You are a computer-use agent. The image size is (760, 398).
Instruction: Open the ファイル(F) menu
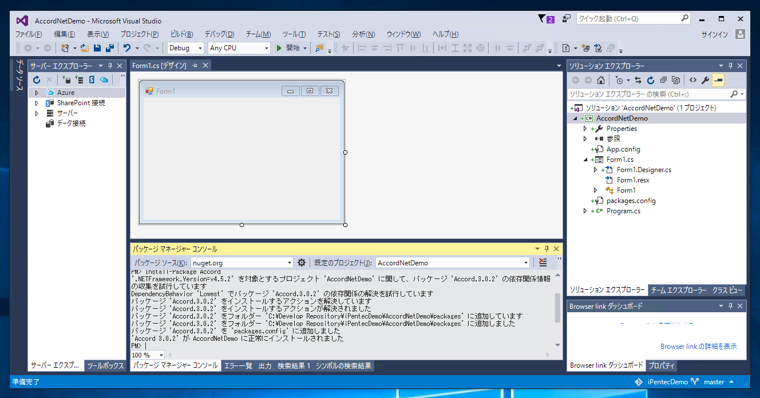pyautogui.click(x=28, y=34)
